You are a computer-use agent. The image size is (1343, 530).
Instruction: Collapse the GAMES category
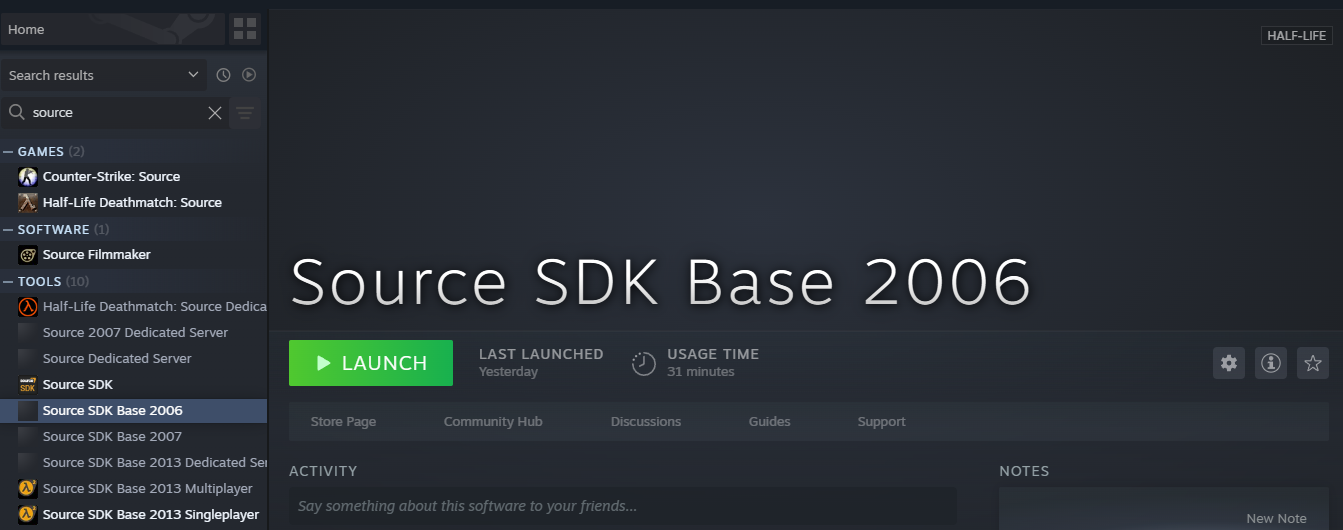[8, 152]
